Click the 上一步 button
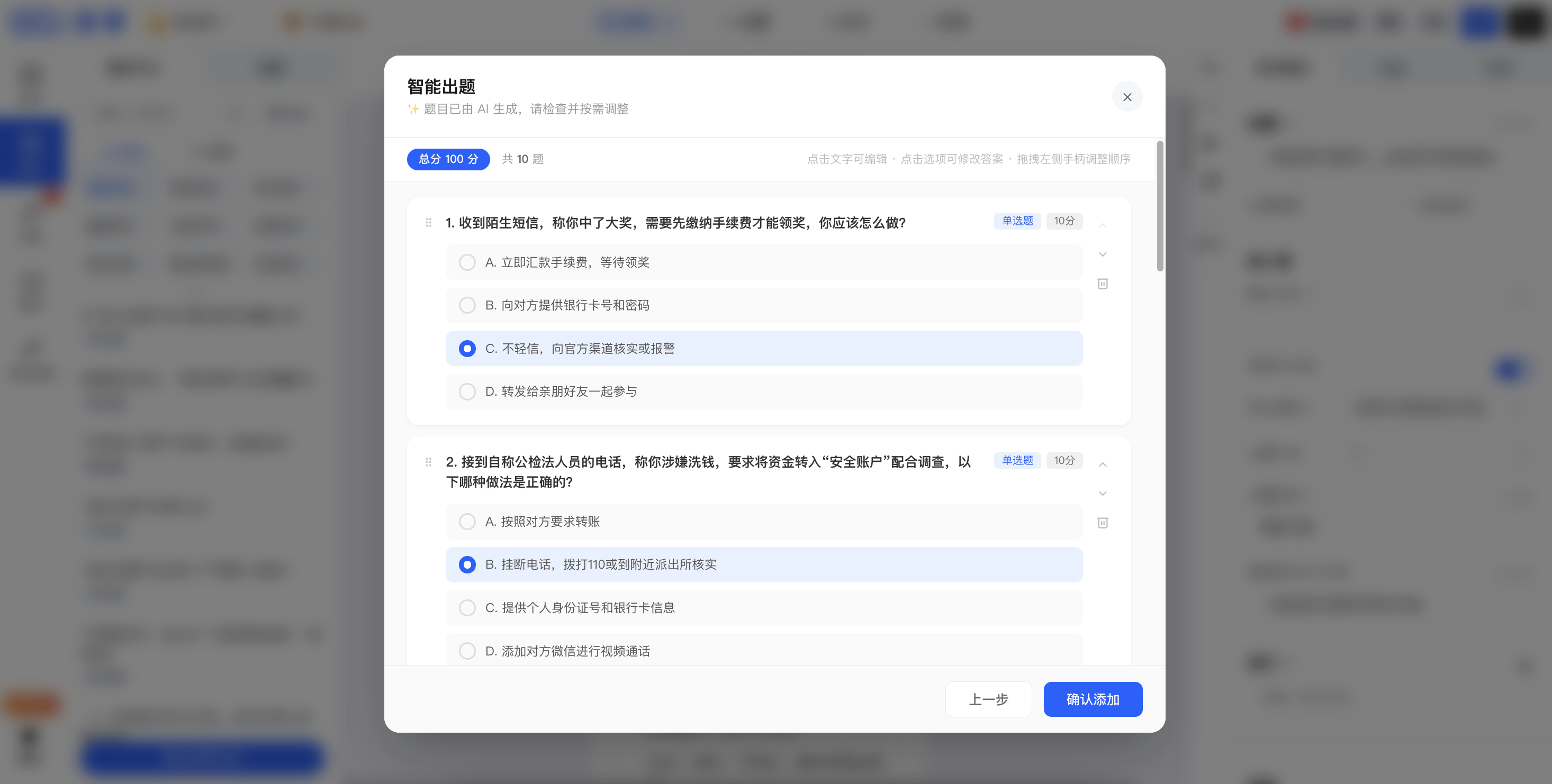This screenshot has width=1552, height=784. pyautogui.click(x=988, y=699)
